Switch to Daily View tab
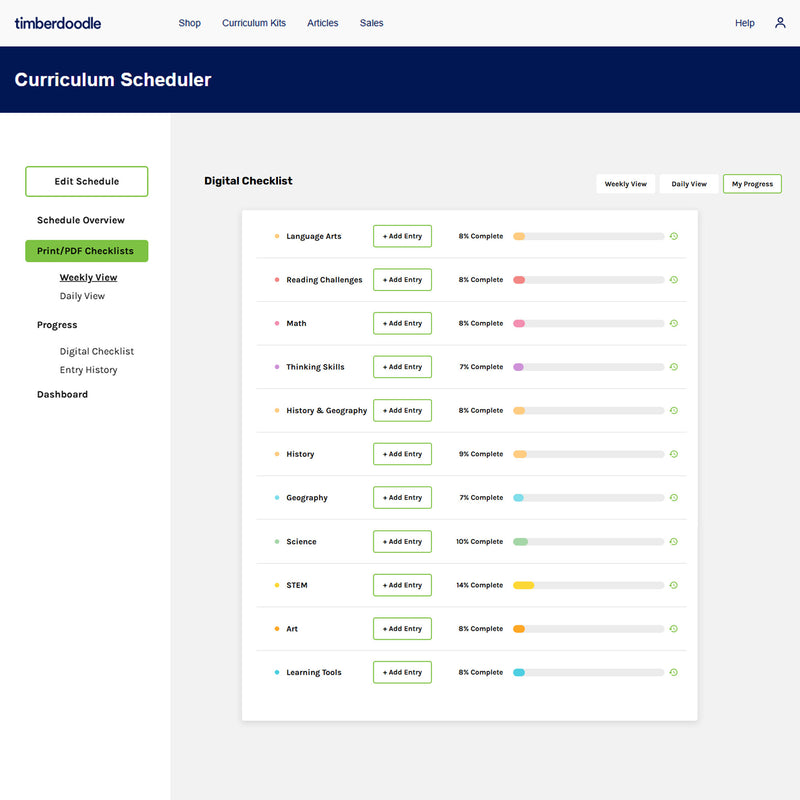Image resolution: width=800 pixels, height=800 pixels. [x=688, y=184]
